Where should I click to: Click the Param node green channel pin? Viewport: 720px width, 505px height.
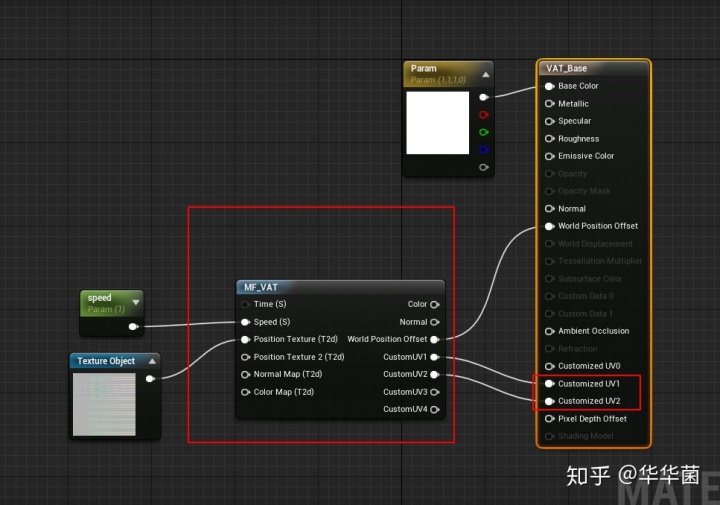(484, 132)
